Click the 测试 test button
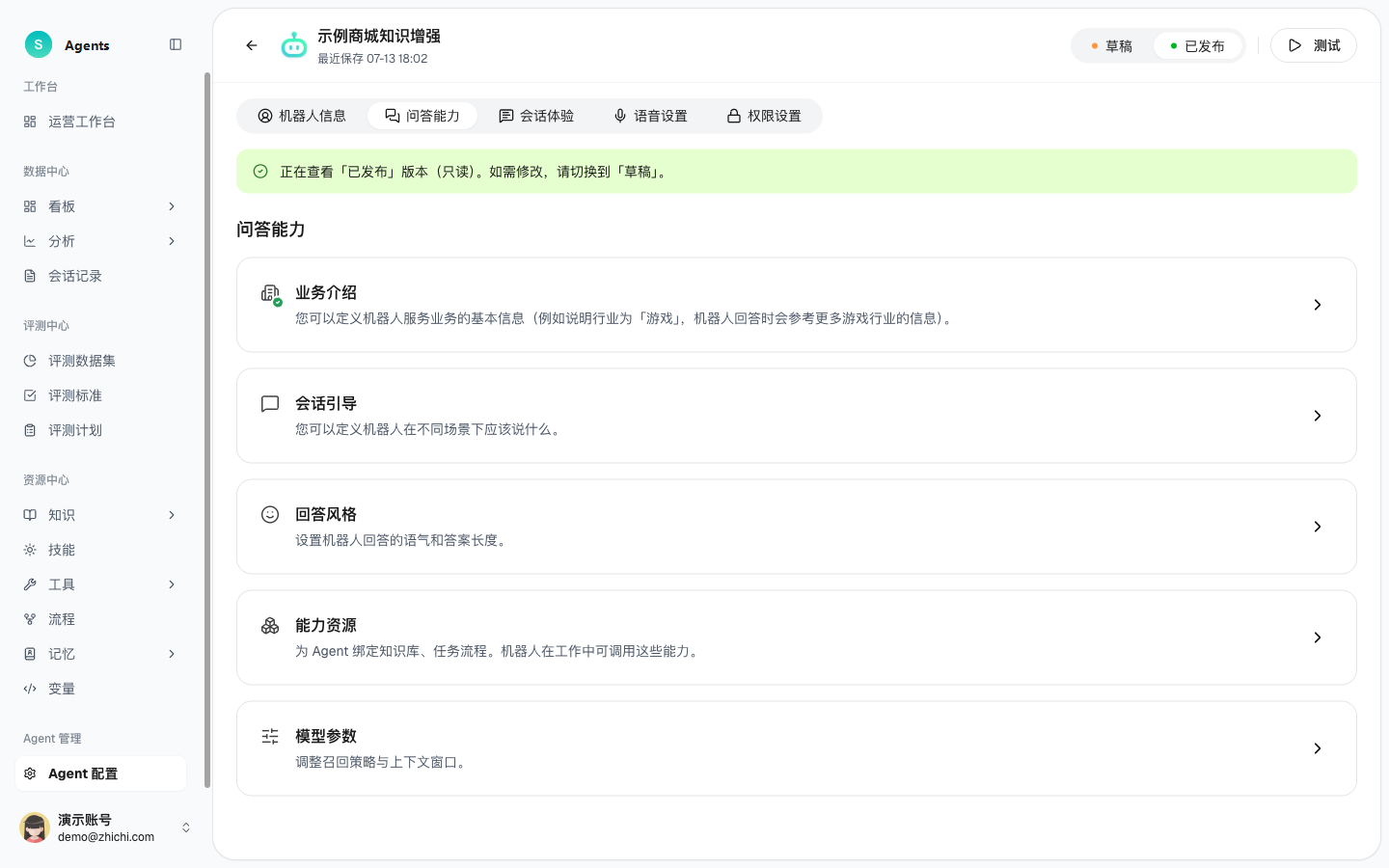This screenshot has width=1389, height=868. (x=1313, y=45)
